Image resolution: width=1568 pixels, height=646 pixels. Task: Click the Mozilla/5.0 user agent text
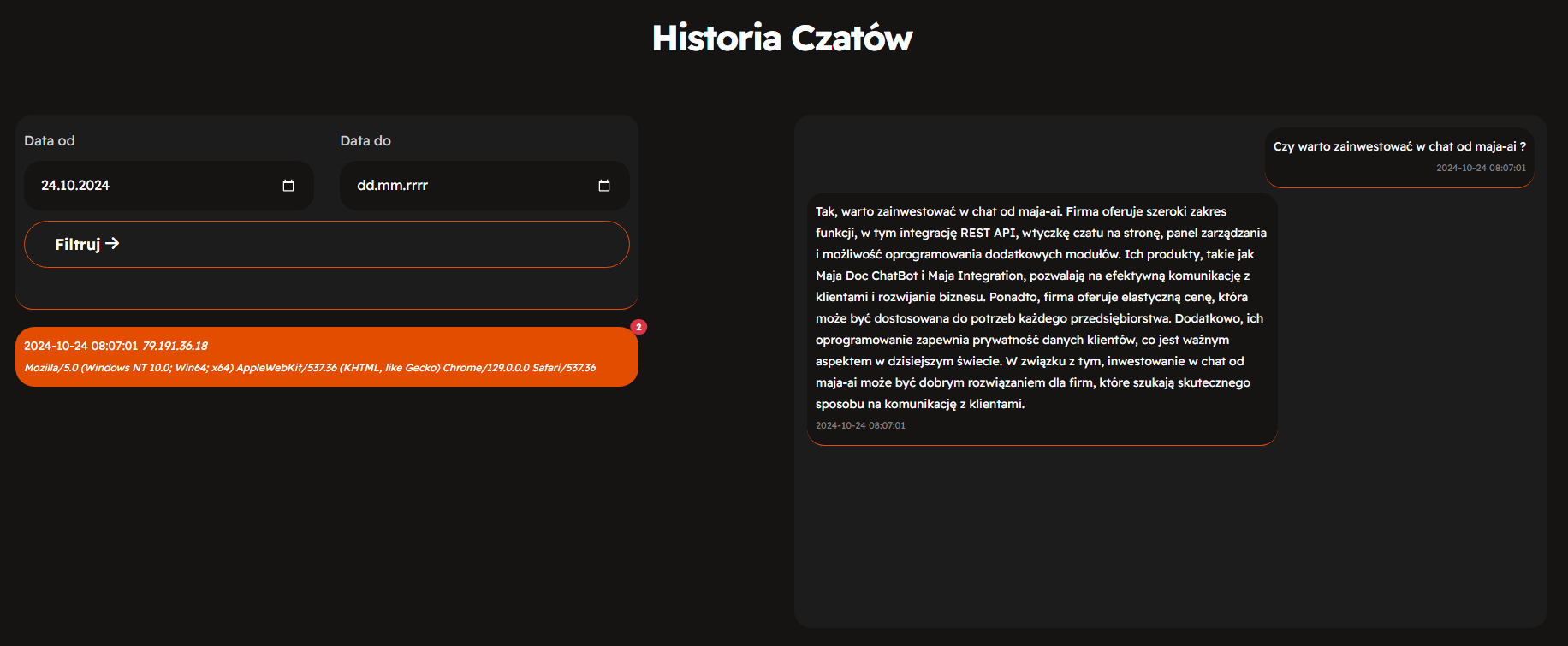pyautogui.click(x=310, y=368)
